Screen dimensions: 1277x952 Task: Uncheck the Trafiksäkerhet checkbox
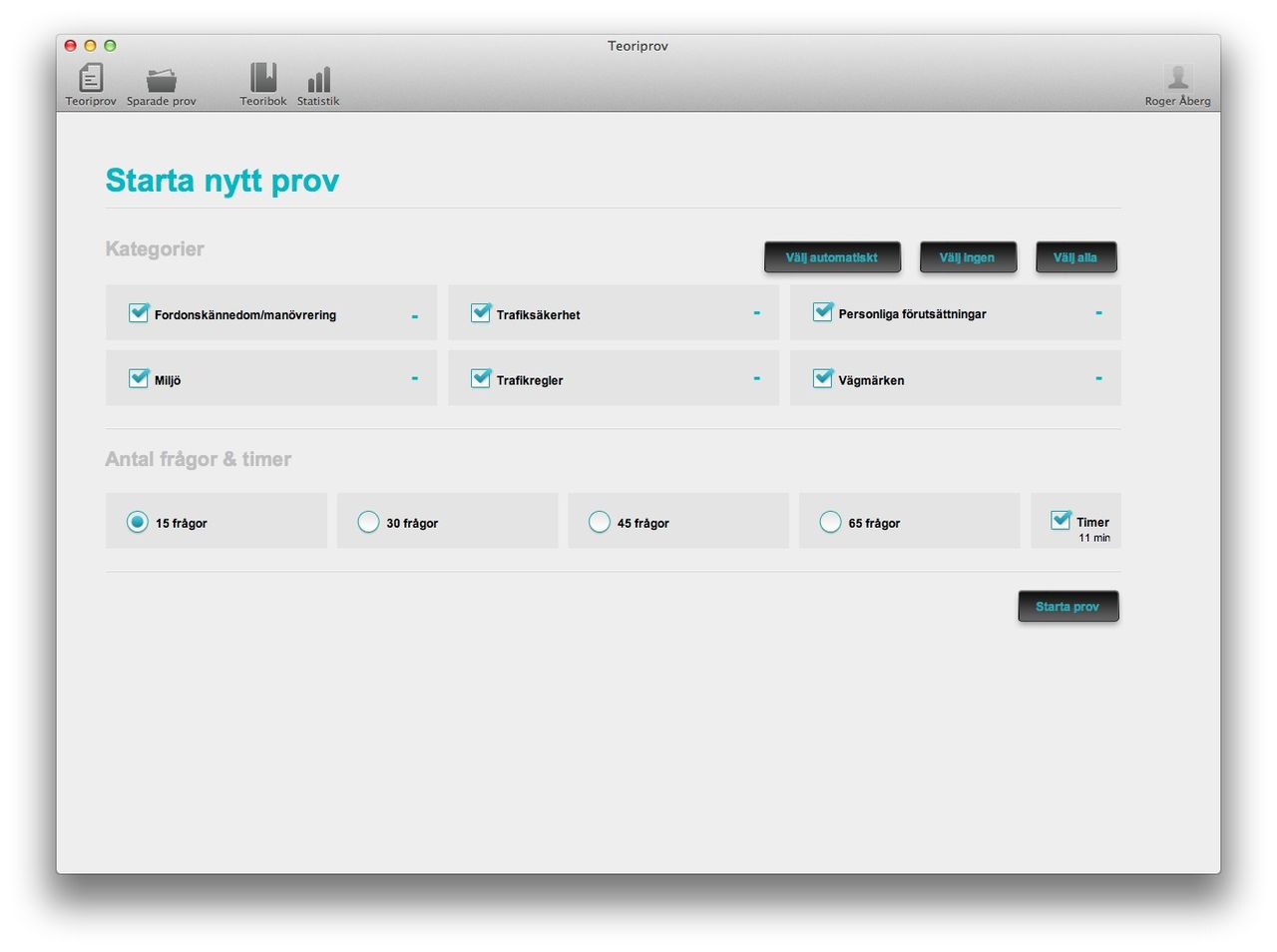[x=481, y=313]
